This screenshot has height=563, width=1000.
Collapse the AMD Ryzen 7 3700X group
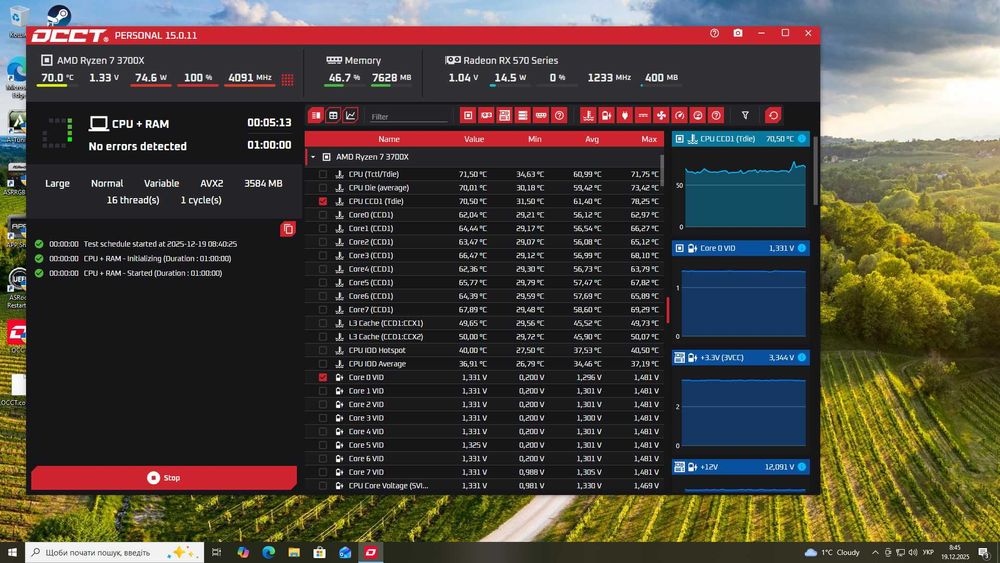(313, 157)
